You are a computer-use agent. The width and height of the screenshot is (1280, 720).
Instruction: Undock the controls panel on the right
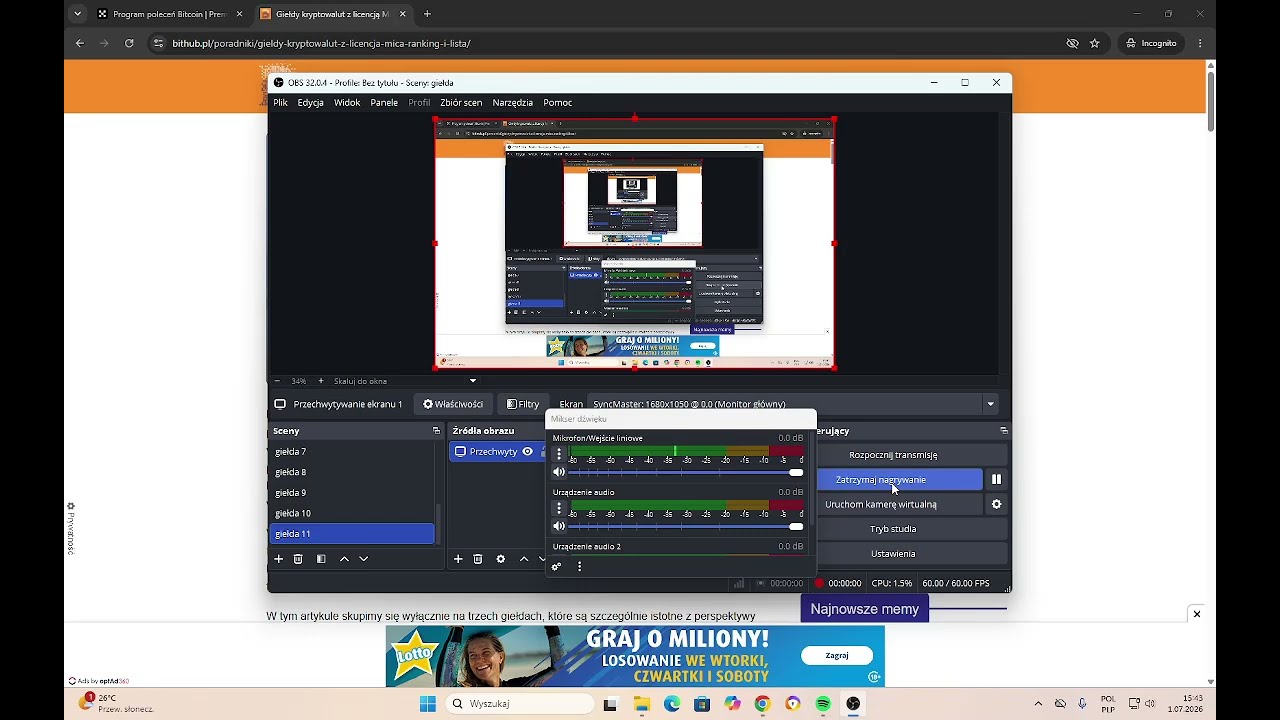tap(1004, 431)
